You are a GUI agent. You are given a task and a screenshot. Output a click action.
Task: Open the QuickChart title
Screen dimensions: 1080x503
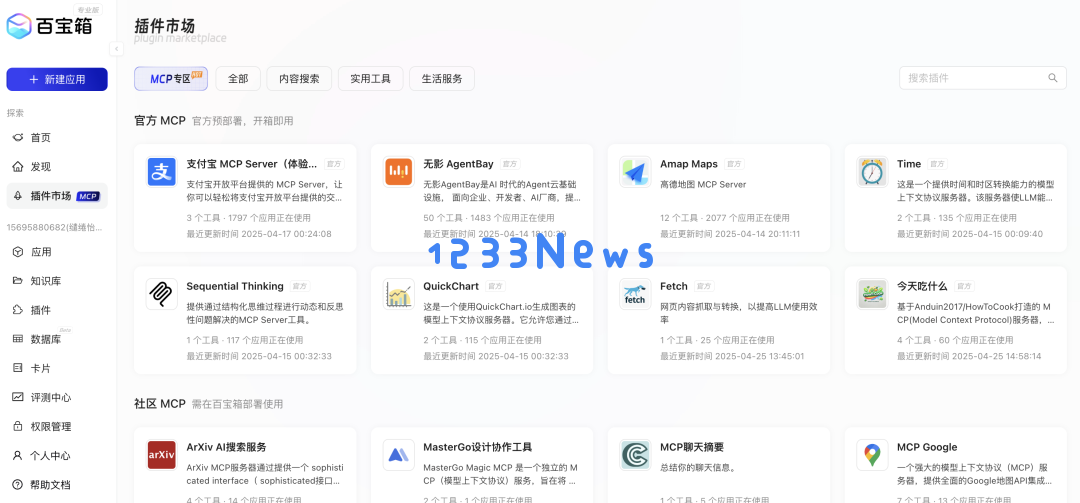[x=452, y=286]
